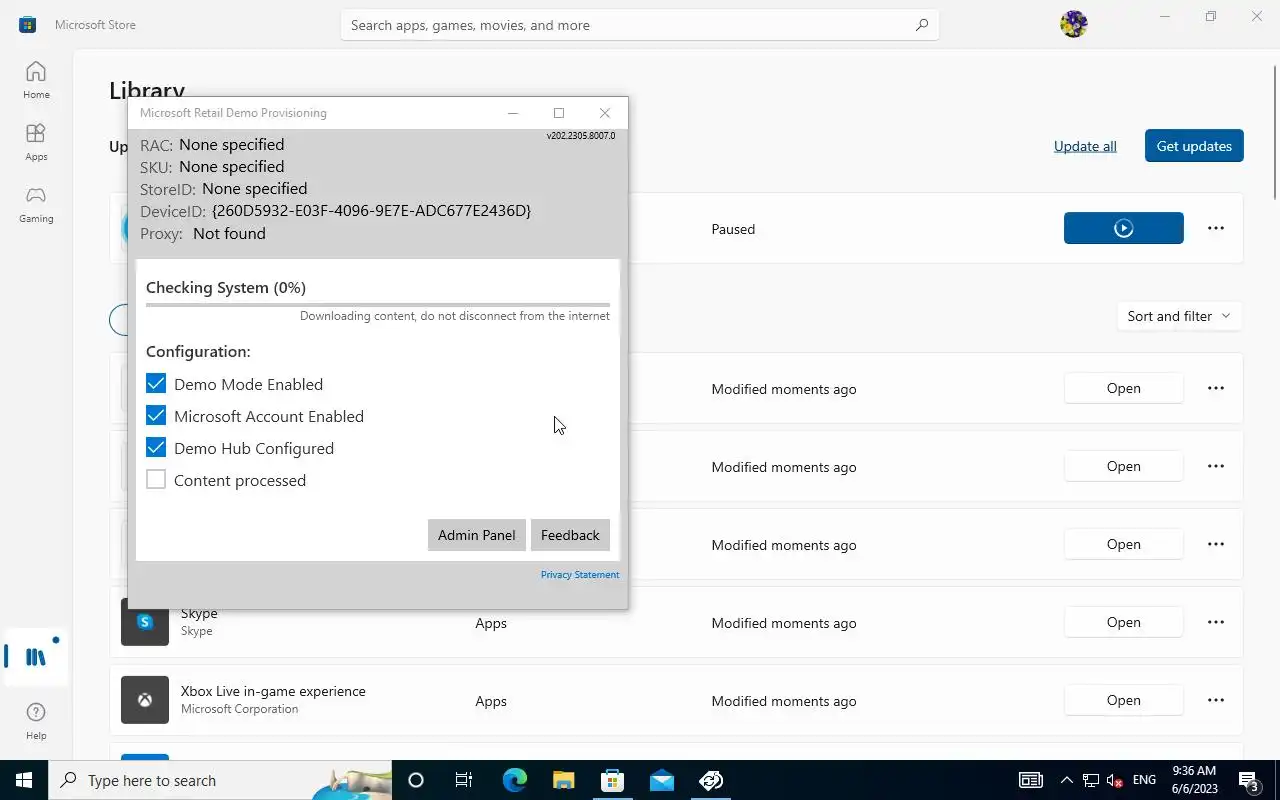This screenshot has height=800, width=1280.
Task: Click the Windows taskbar search box
Action: 220,780
